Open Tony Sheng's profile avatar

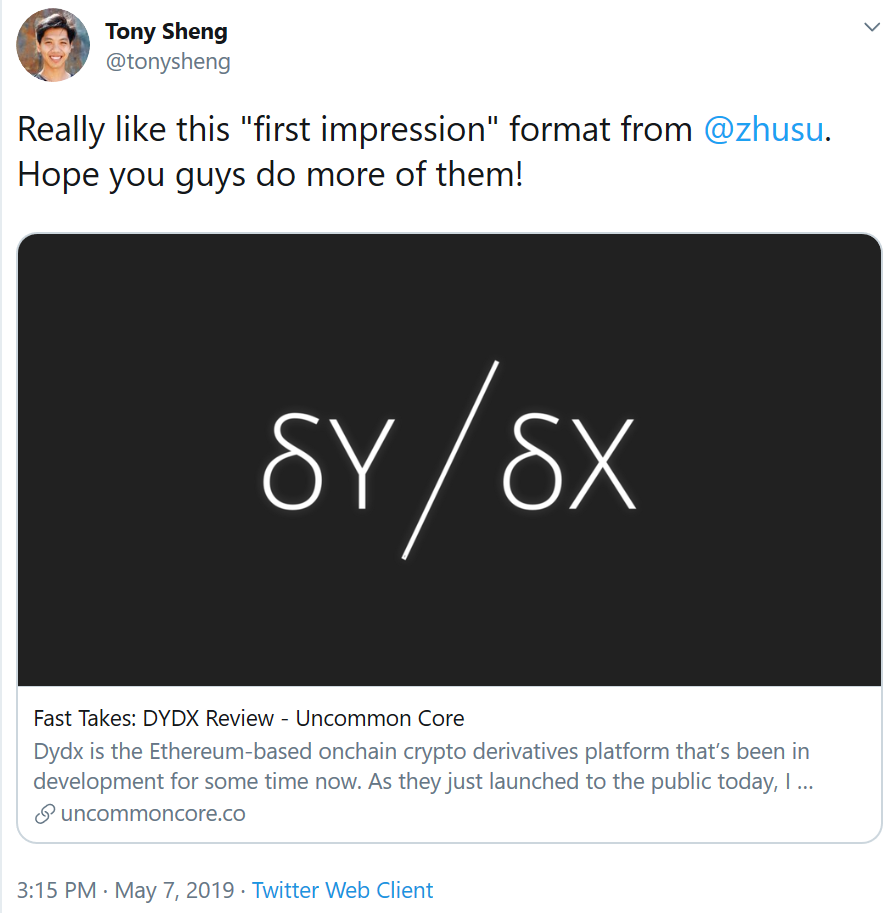pyautogui.click(x=50, y=47)
